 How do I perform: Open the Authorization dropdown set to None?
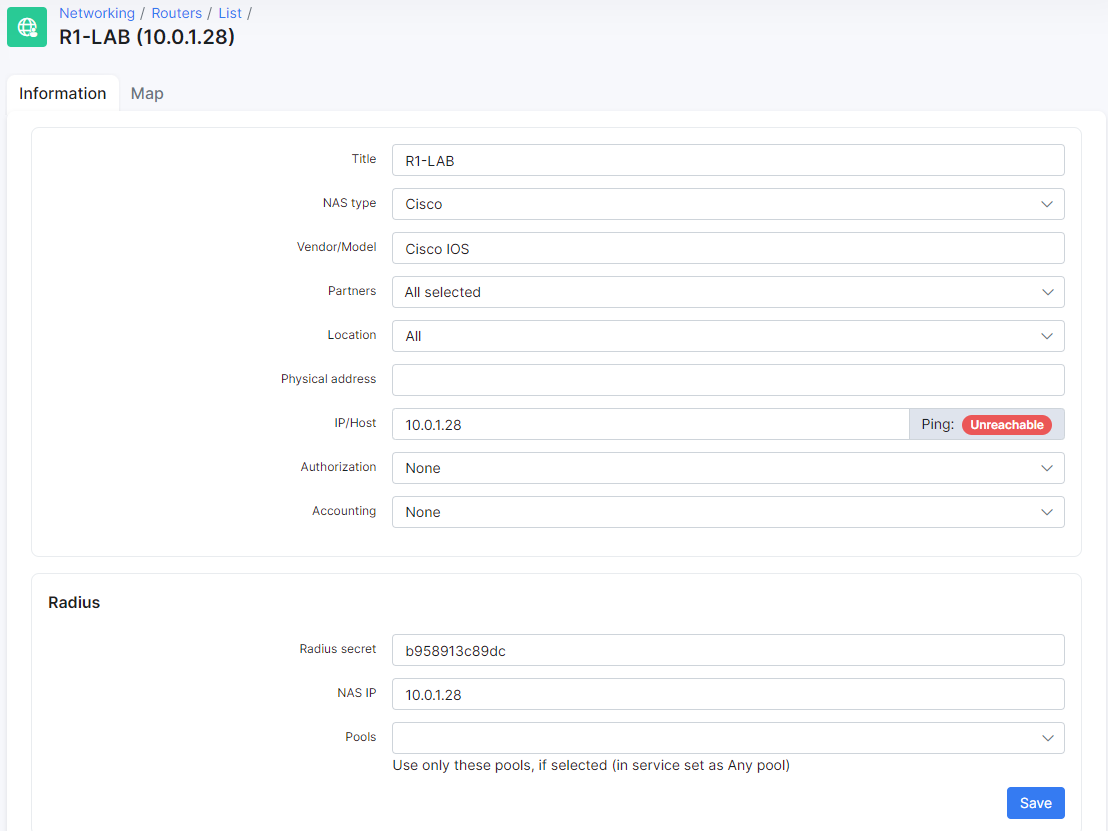pyautogui.click(x=728, y=468)
